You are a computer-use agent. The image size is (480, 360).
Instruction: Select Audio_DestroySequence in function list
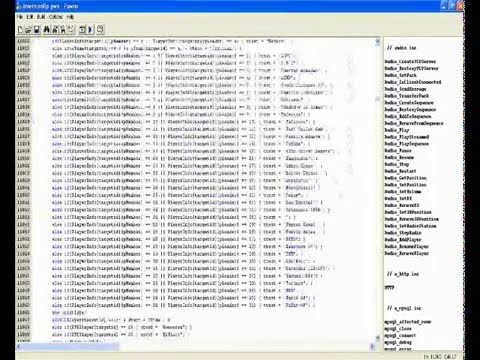(410, 109)
